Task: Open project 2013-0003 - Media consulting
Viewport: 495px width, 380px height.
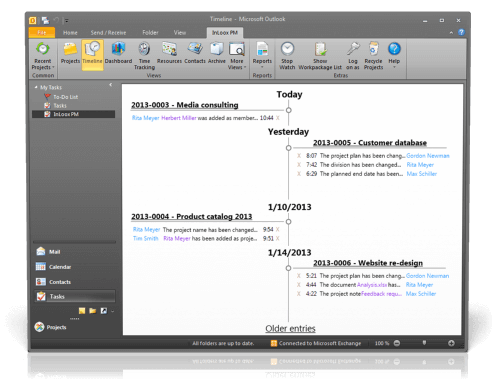Action: 185,105
